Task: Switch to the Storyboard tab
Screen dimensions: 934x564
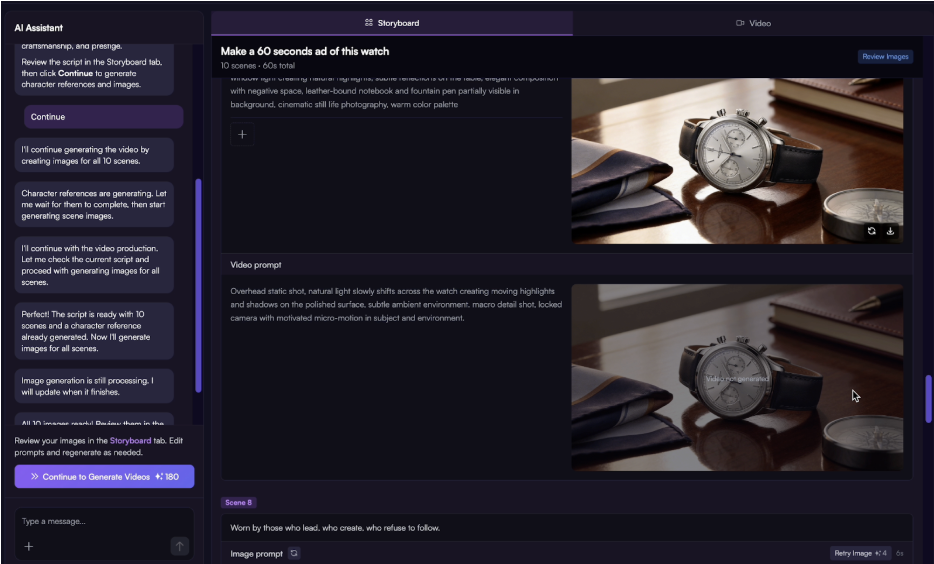Action: coord(392,23)
